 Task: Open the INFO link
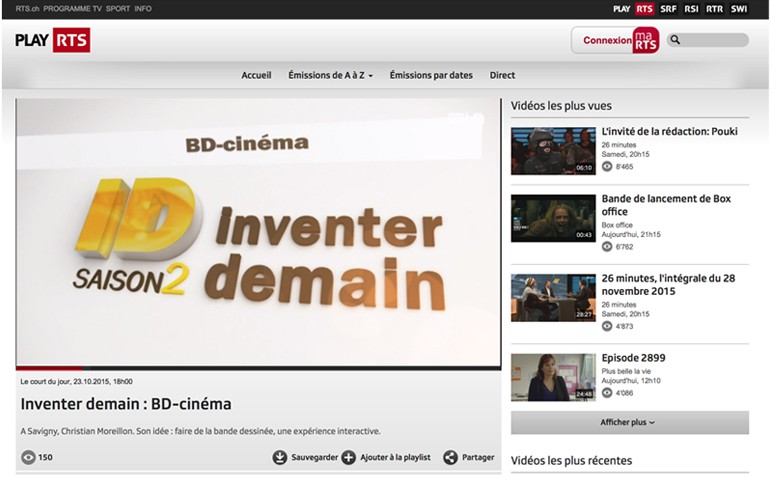coord(142,8)
